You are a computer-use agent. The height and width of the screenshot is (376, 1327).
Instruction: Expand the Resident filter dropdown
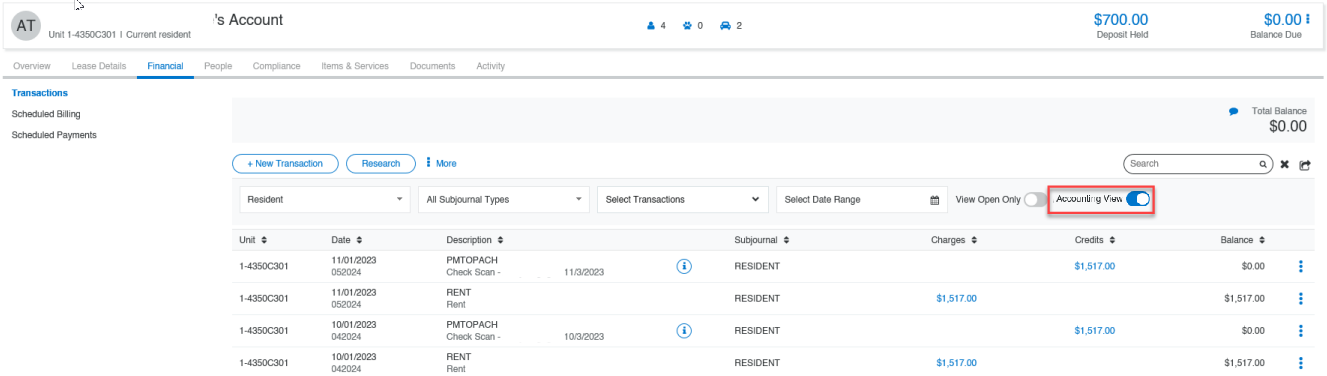coord(325,199)
